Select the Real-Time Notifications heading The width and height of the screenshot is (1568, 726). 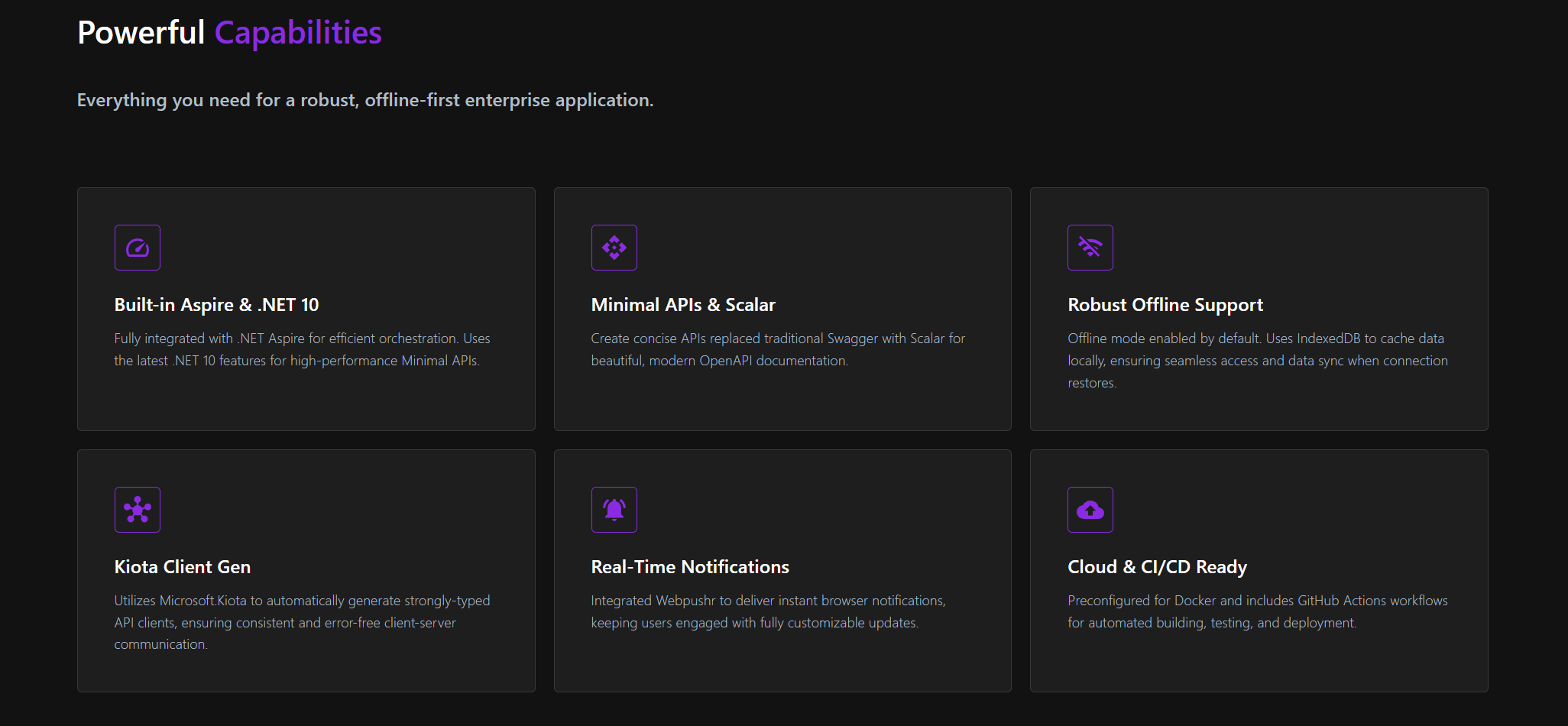(689, 567)
